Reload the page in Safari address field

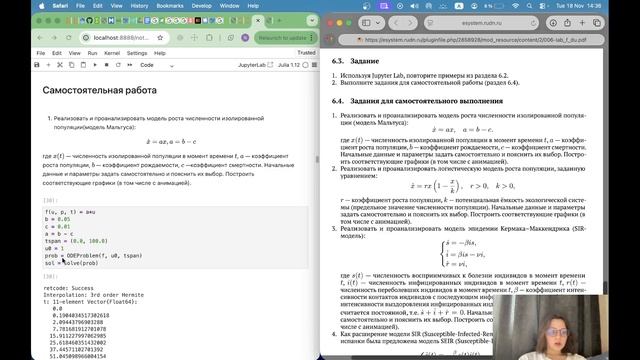point(533,23)
